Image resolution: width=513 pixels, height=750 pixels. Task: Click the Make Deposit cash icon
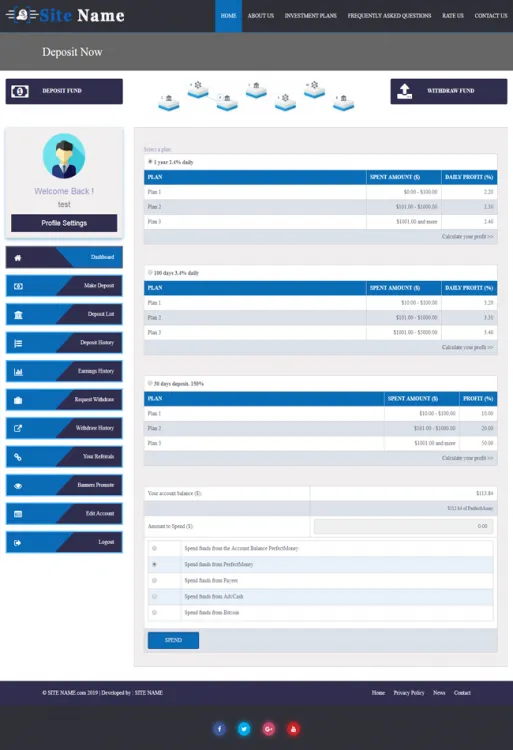pos(18,287)
